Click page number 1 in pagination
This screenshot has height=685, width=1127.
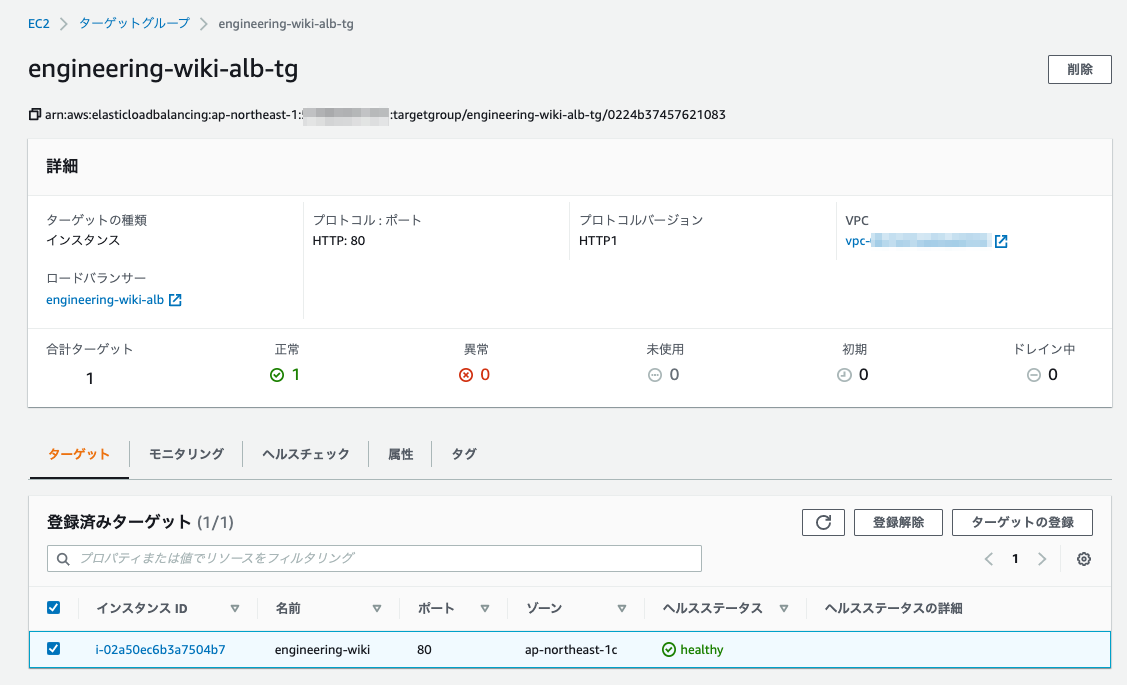[1015, 558]
